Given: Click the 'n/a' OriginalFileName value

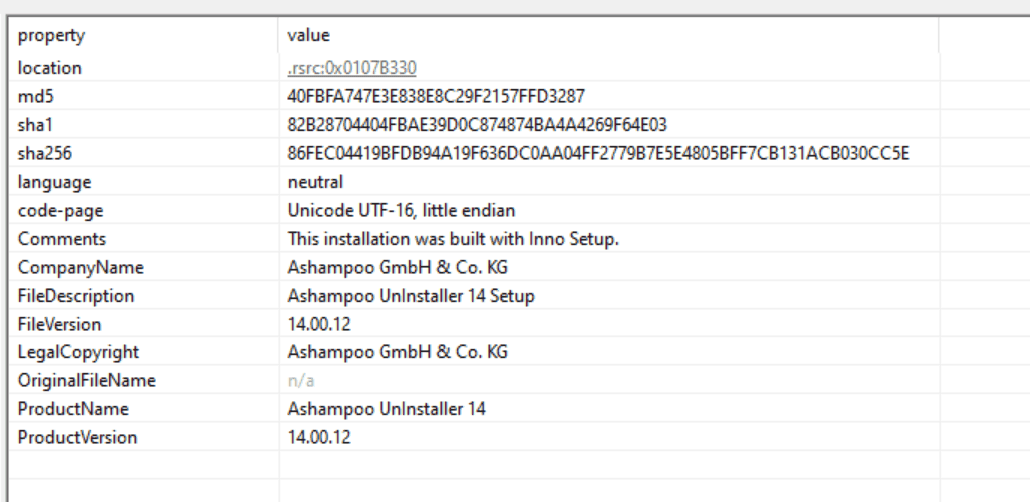Looking at the screenshot, I should pos(301,380).
